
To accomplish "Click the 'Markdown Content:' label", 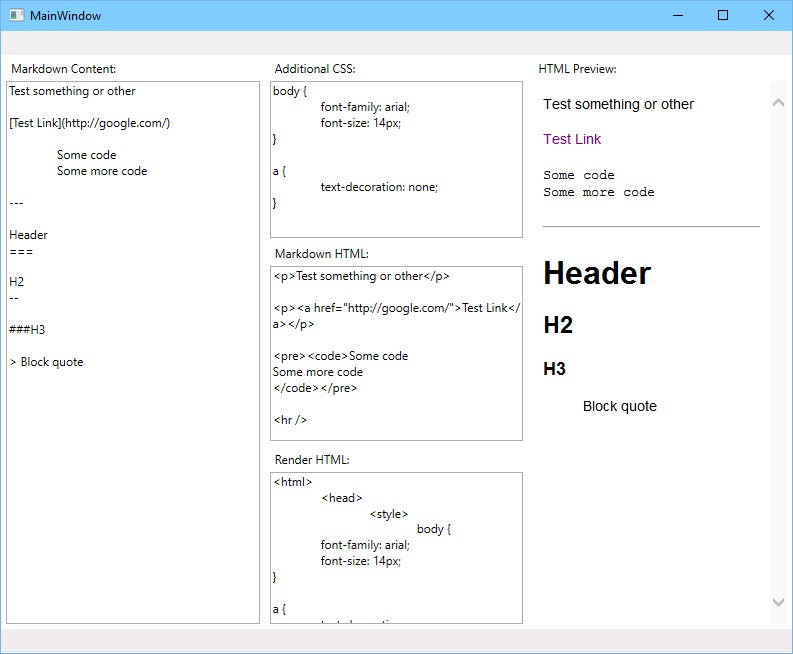I will click(x=64, y=69).
